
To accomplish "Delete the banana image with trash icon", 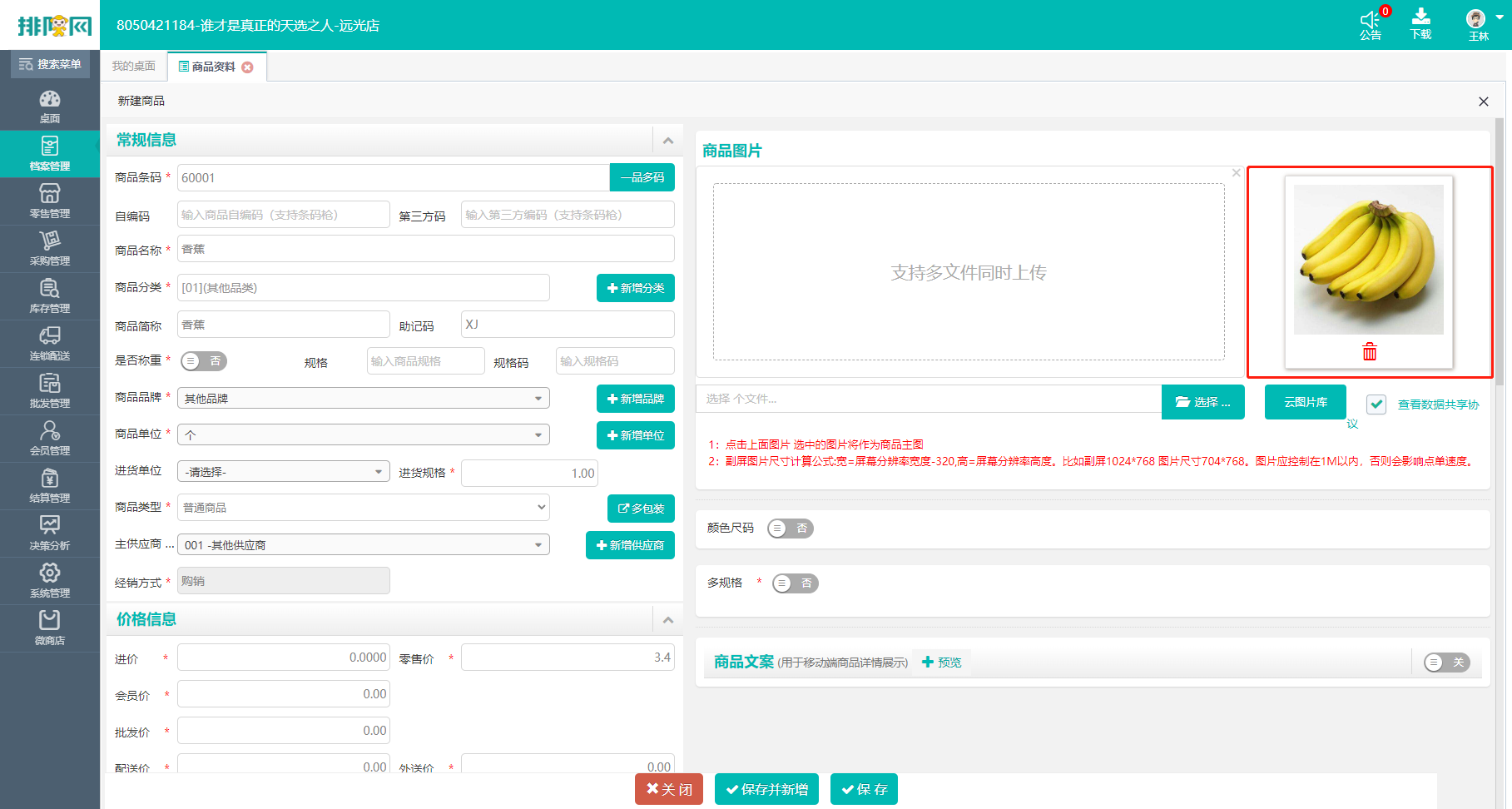I will pos(1370,352).
